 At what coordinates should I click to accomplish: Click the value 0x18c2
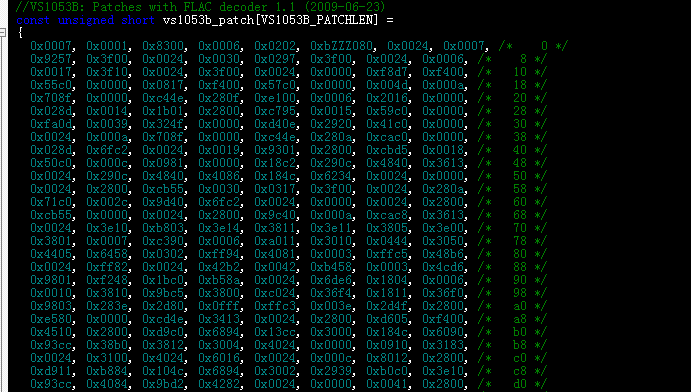275,163
